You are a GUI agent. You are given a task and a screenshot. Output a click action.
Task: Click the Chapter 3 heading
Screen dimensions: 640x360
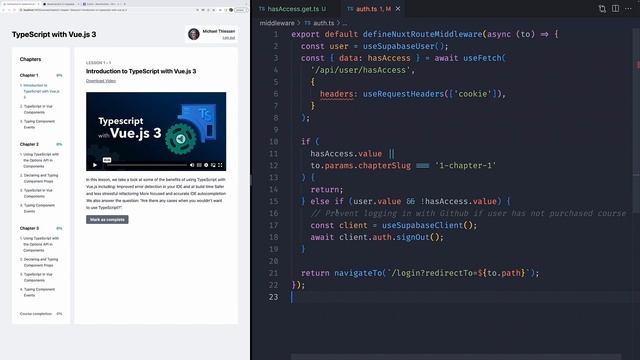click(x=29, y=228)
